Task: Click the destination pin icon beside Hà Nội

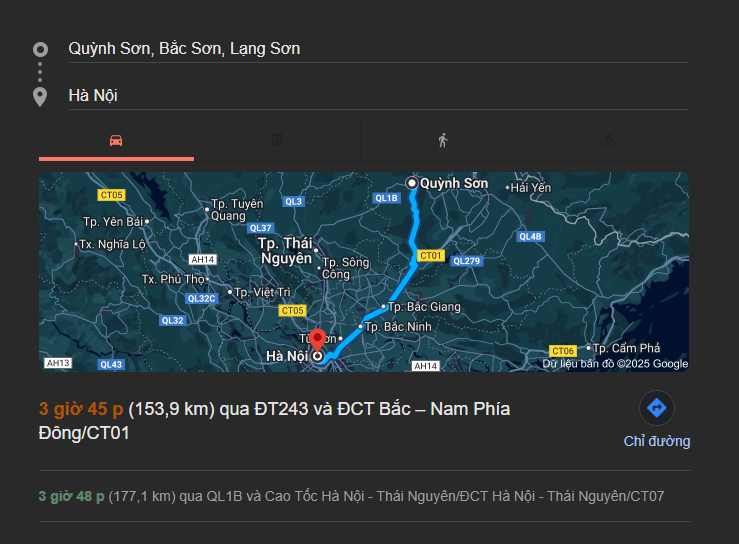Action: pos(40,96)
